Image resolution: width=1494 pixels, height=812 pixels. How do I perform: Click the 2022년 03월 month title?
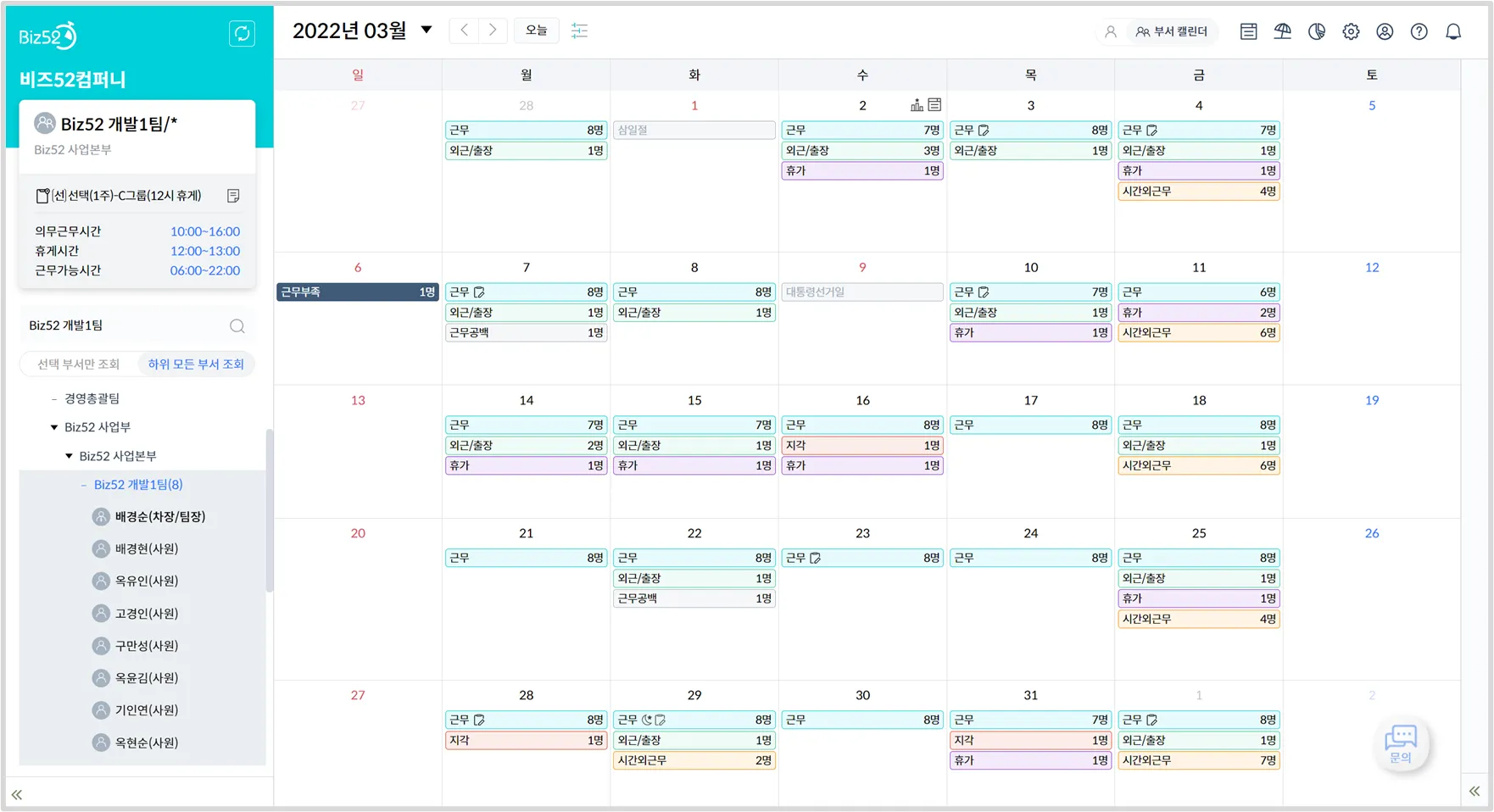click(349, 31)
